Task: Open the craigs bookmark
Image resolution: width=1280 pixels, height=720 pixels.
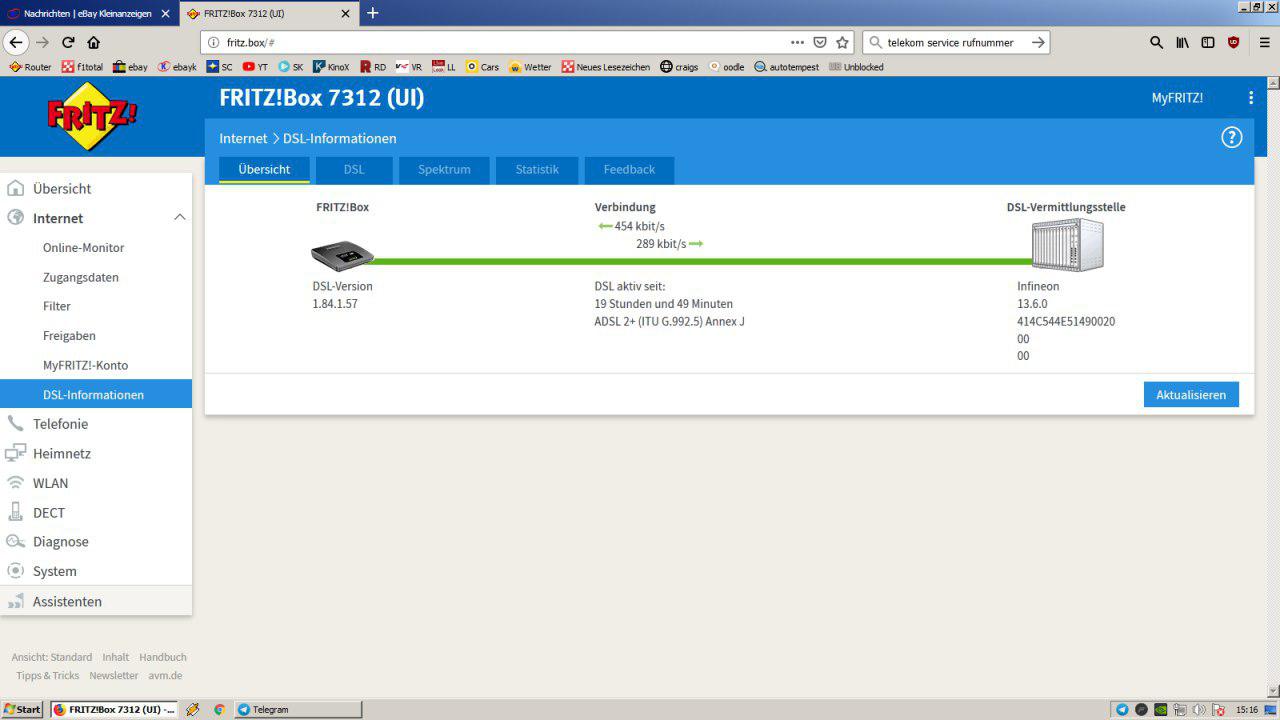Action: (x=679, y=67)
